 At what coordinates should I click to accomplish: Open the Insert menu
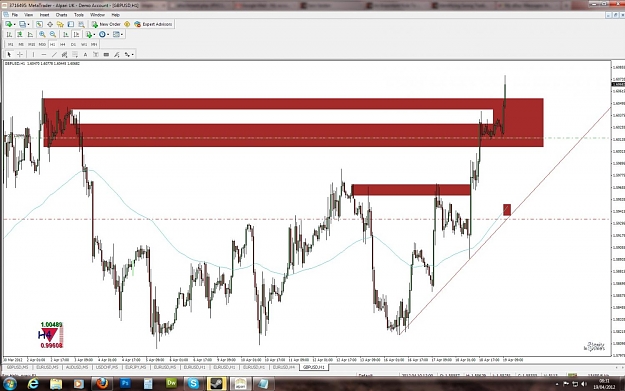pyautogui.click(x=44, y=15)
